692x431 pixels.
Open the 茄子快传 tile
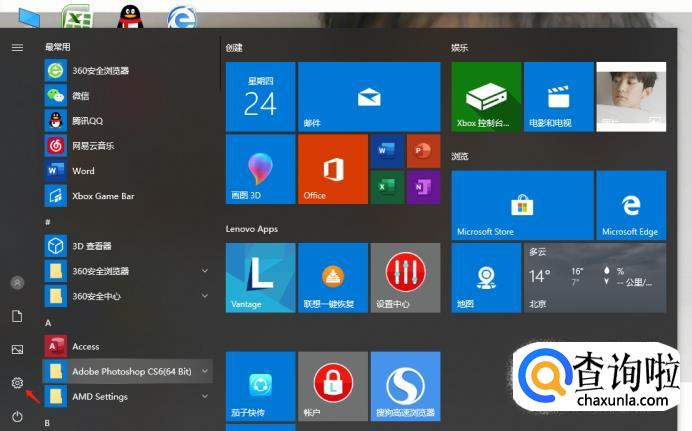coord(260,386)
